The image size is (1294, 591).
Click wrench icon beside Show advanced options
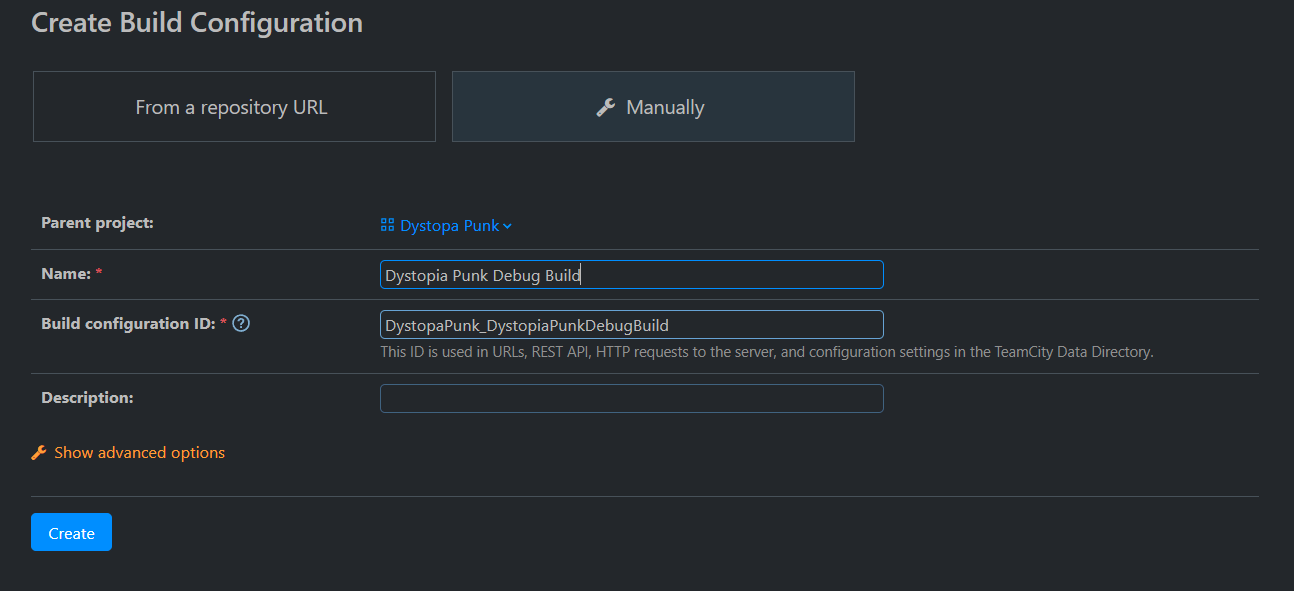39,453
